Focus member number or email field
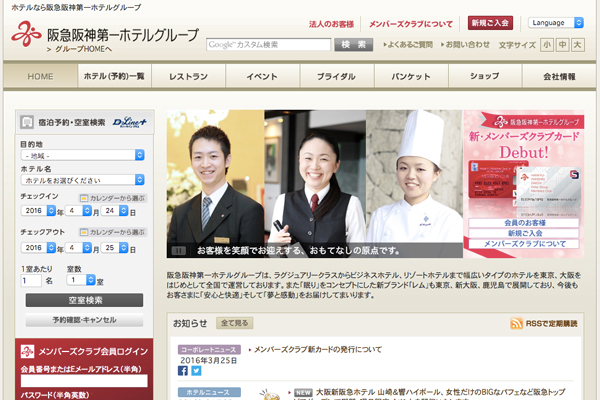 [x=84, y=381]
